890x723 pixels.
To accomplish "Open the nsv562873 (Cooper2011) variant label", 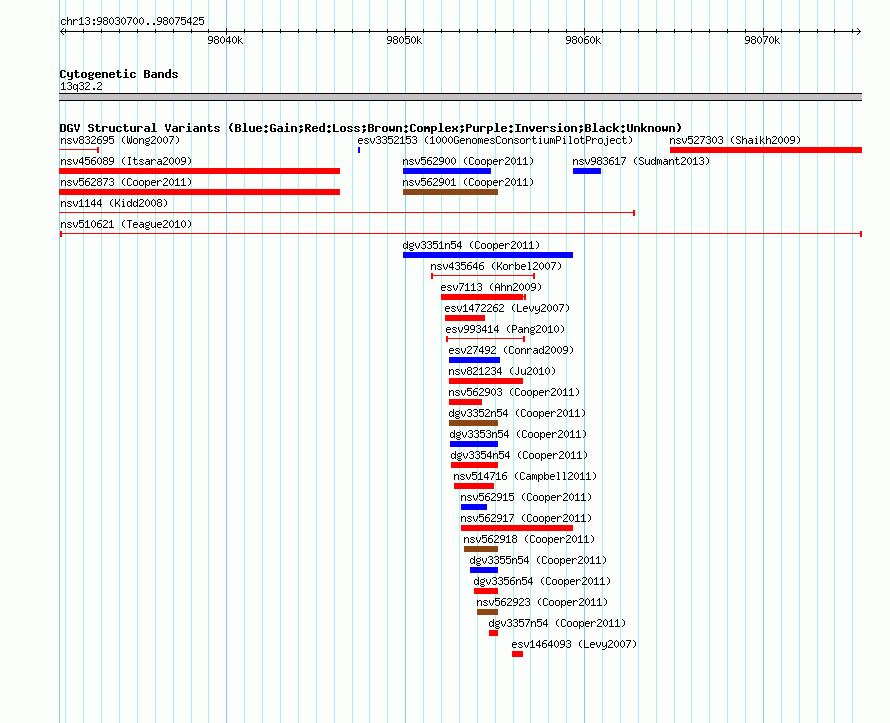I will (x=126, y=182).
